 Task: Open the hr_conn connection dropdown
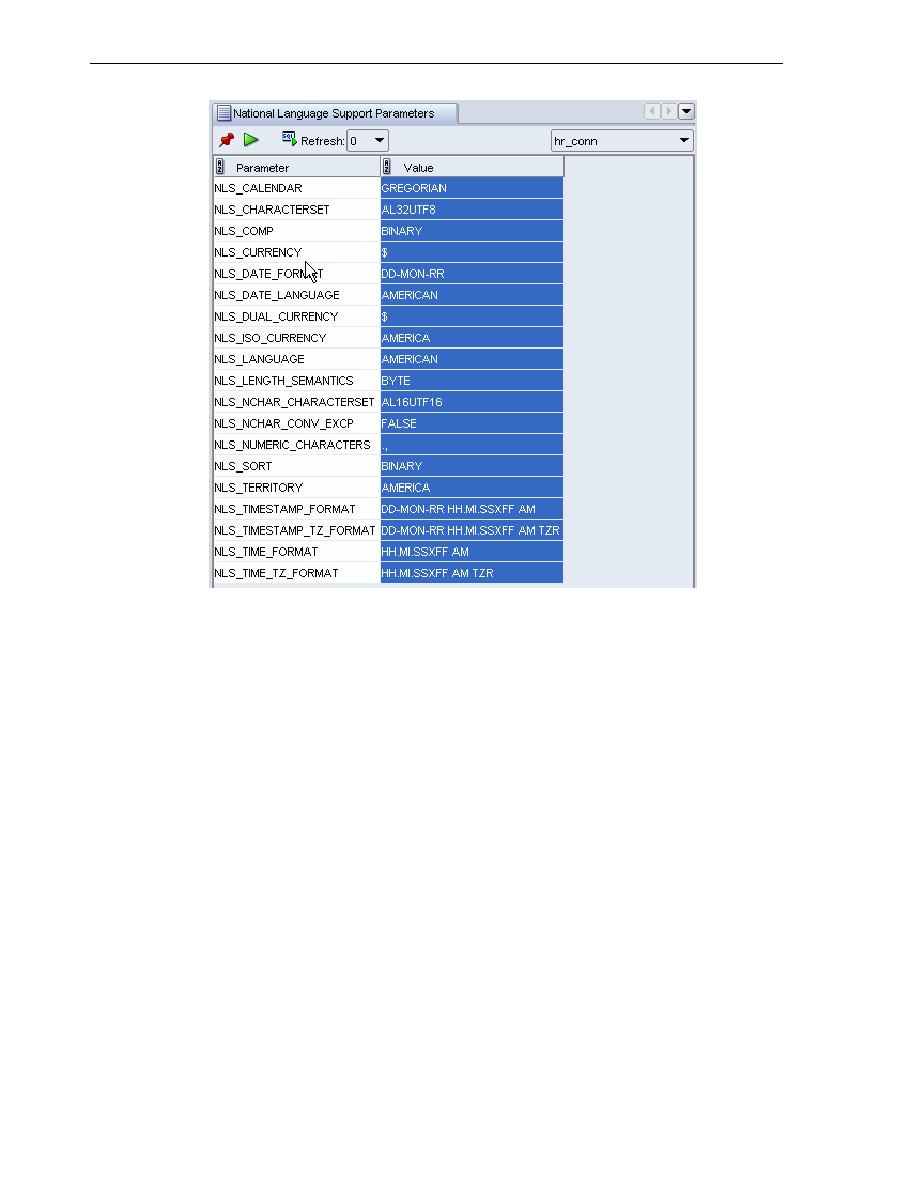pos(622,141)
